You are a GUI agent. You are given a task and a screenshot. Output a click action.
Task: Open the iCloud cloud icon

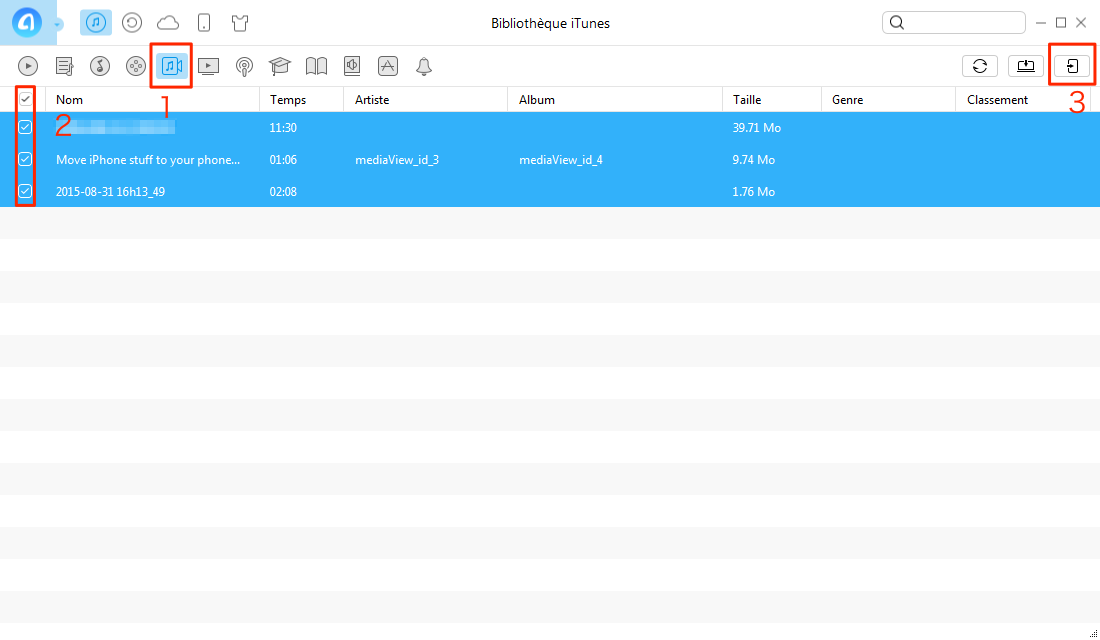[168, 23]
